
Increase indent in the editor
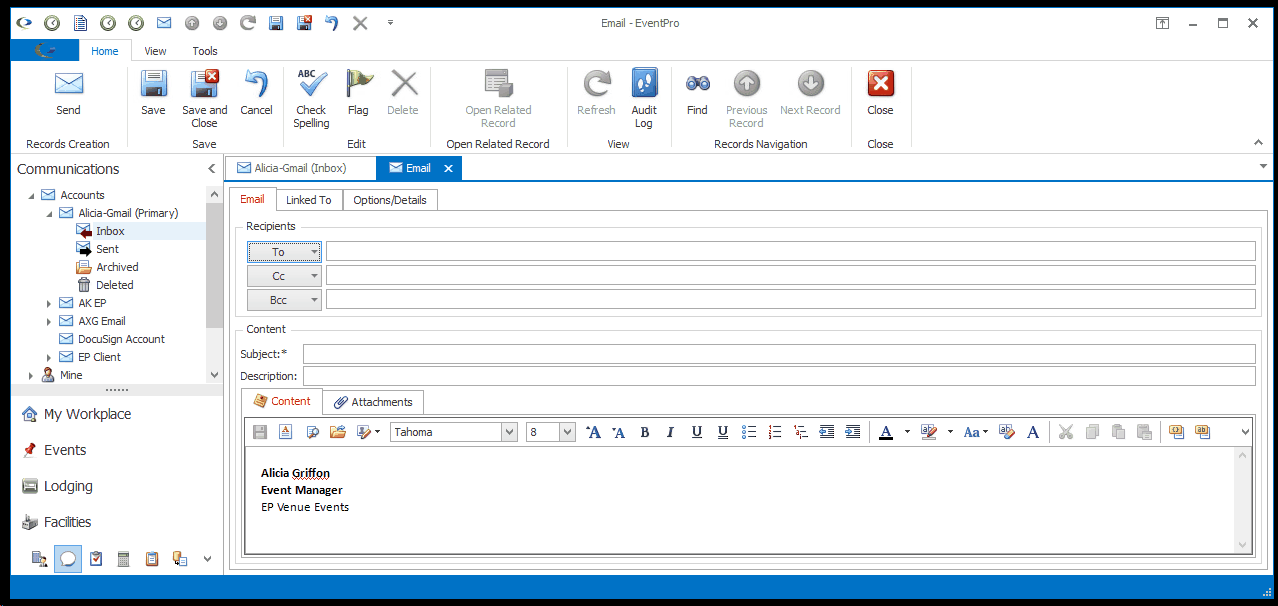tap(852, 432)
